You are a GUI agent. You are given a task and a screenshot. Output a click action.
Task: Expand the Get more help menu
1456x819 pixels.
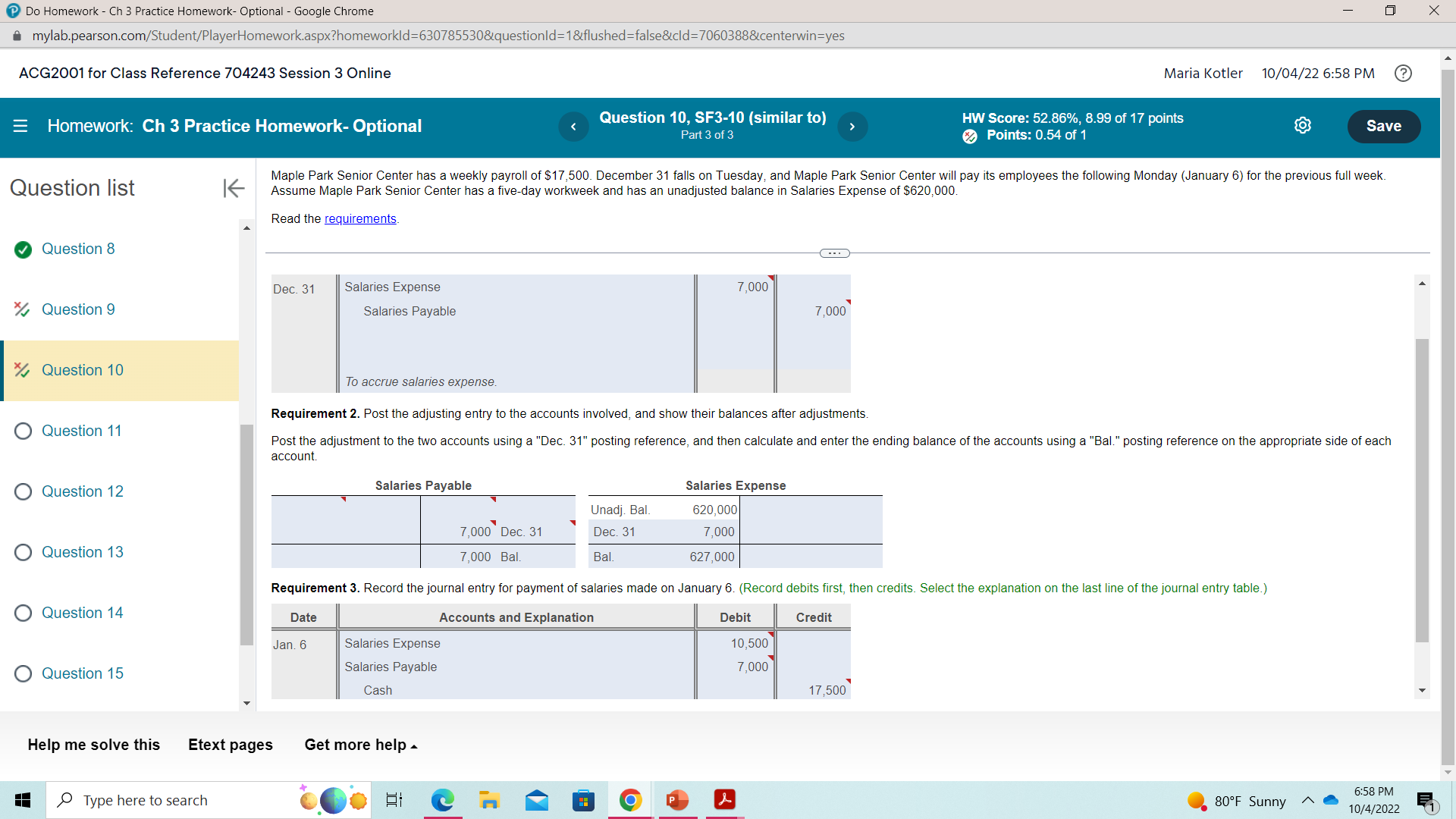coord(360,745)
